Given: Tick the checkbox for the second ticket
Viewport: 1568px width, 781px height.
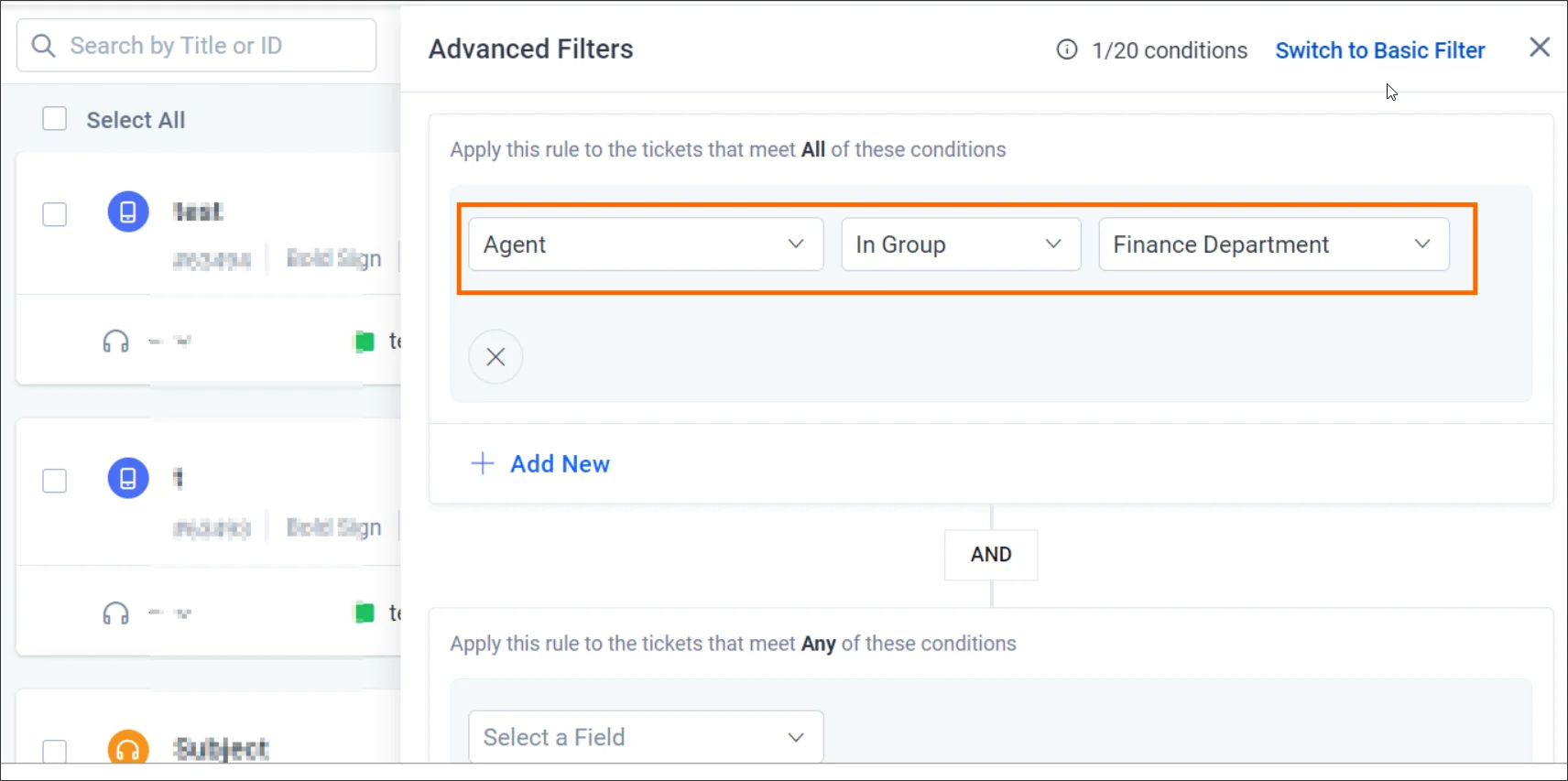Looking at the screenshot, I should click(55, 481).
